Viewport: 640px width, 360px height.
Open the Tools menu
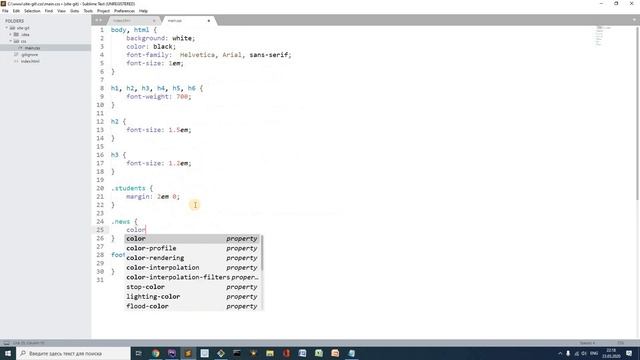click(x=88, y=11)
